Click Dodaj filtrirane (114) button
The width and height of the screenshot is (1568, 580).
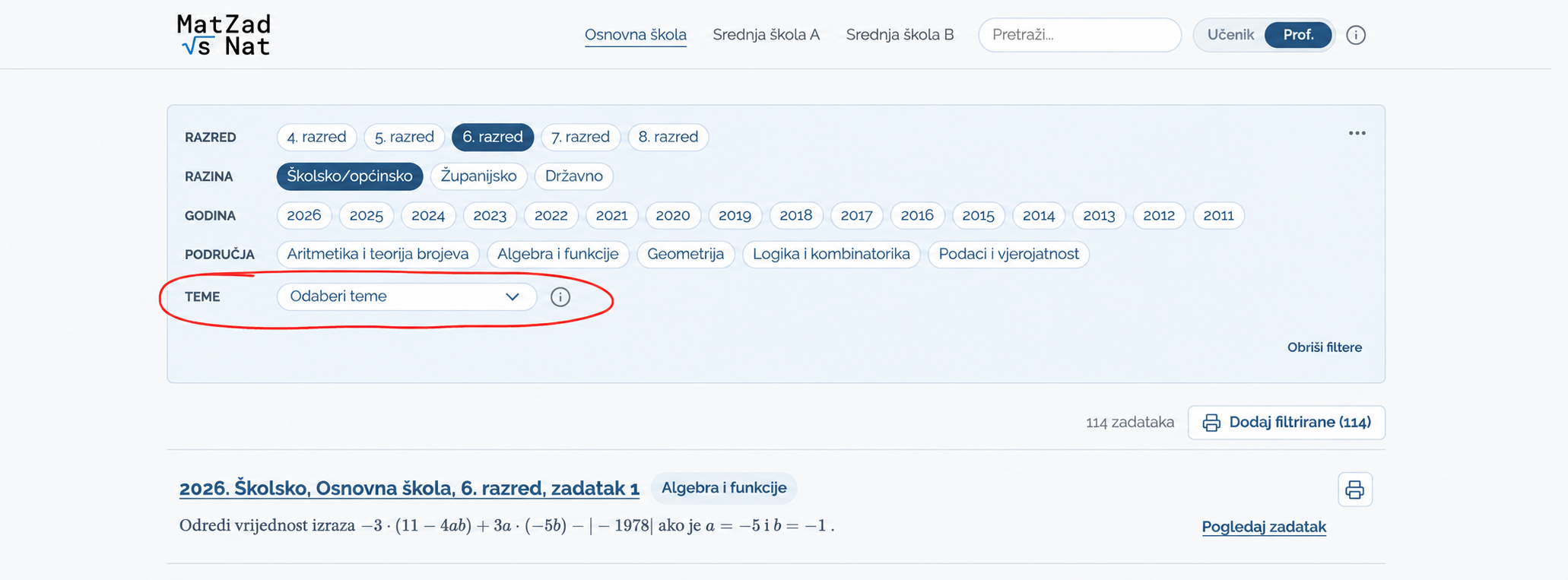(x=1287, y=423)
